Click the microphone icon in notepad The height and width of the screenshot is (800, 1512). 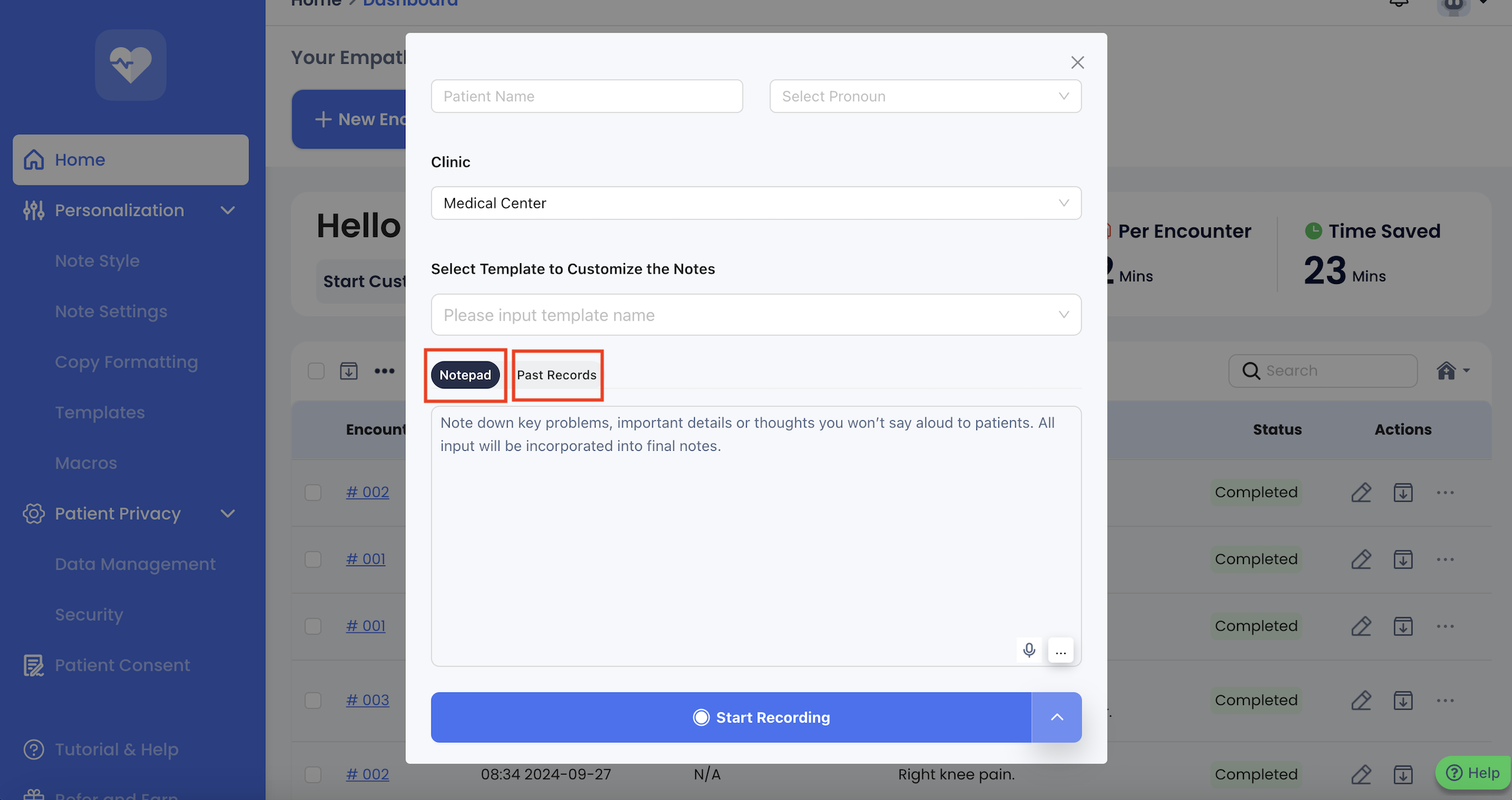(x=1029, y=650)
